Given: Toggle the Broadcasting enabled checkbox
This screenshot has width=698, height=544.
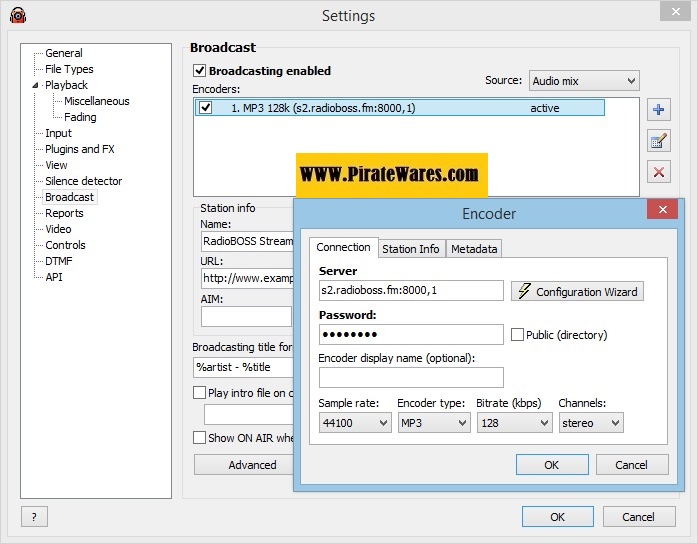Looking at the screenshot, I should pos(200,71).
